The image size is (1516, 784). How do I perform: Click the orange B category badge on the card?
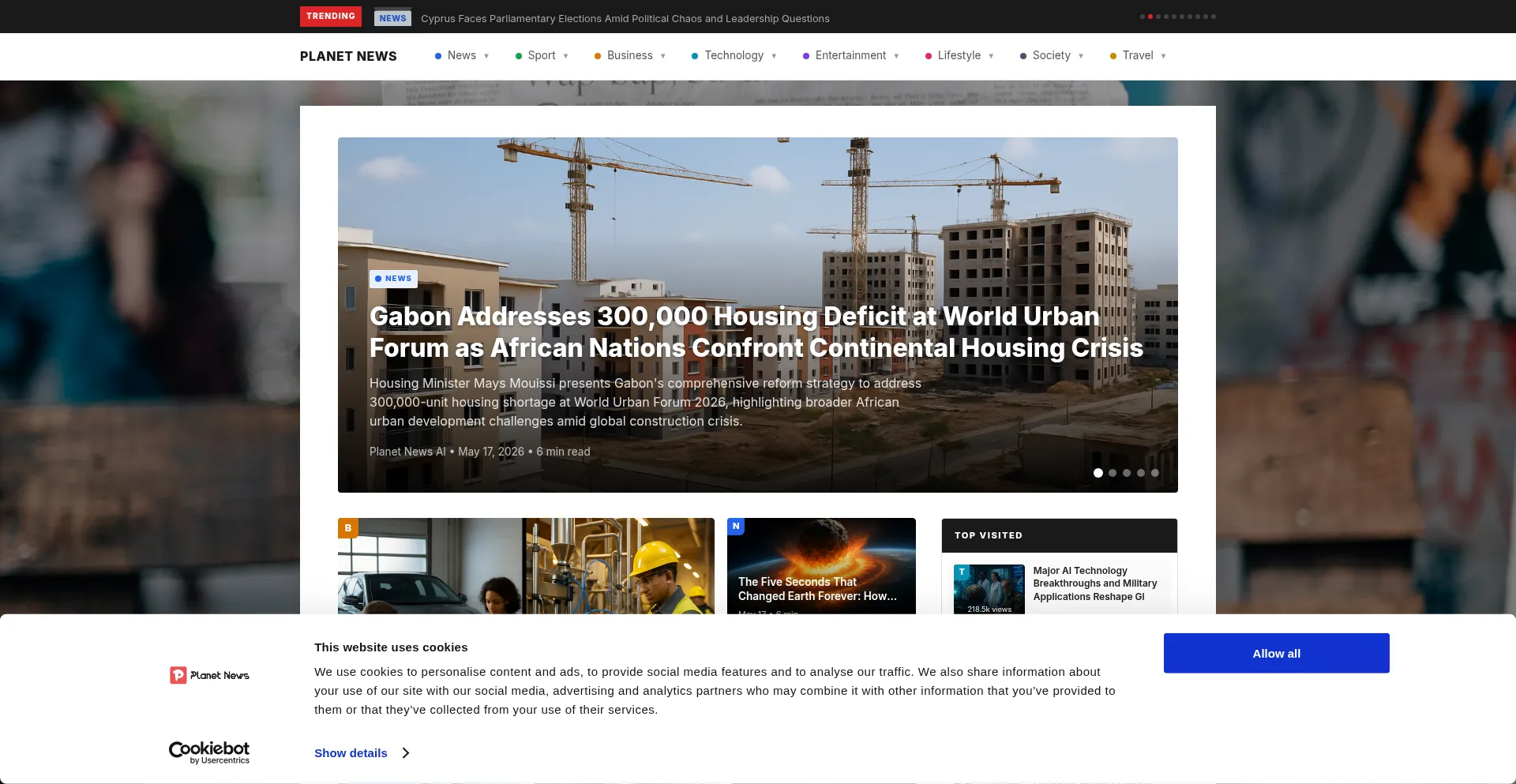tap(348, 528)
